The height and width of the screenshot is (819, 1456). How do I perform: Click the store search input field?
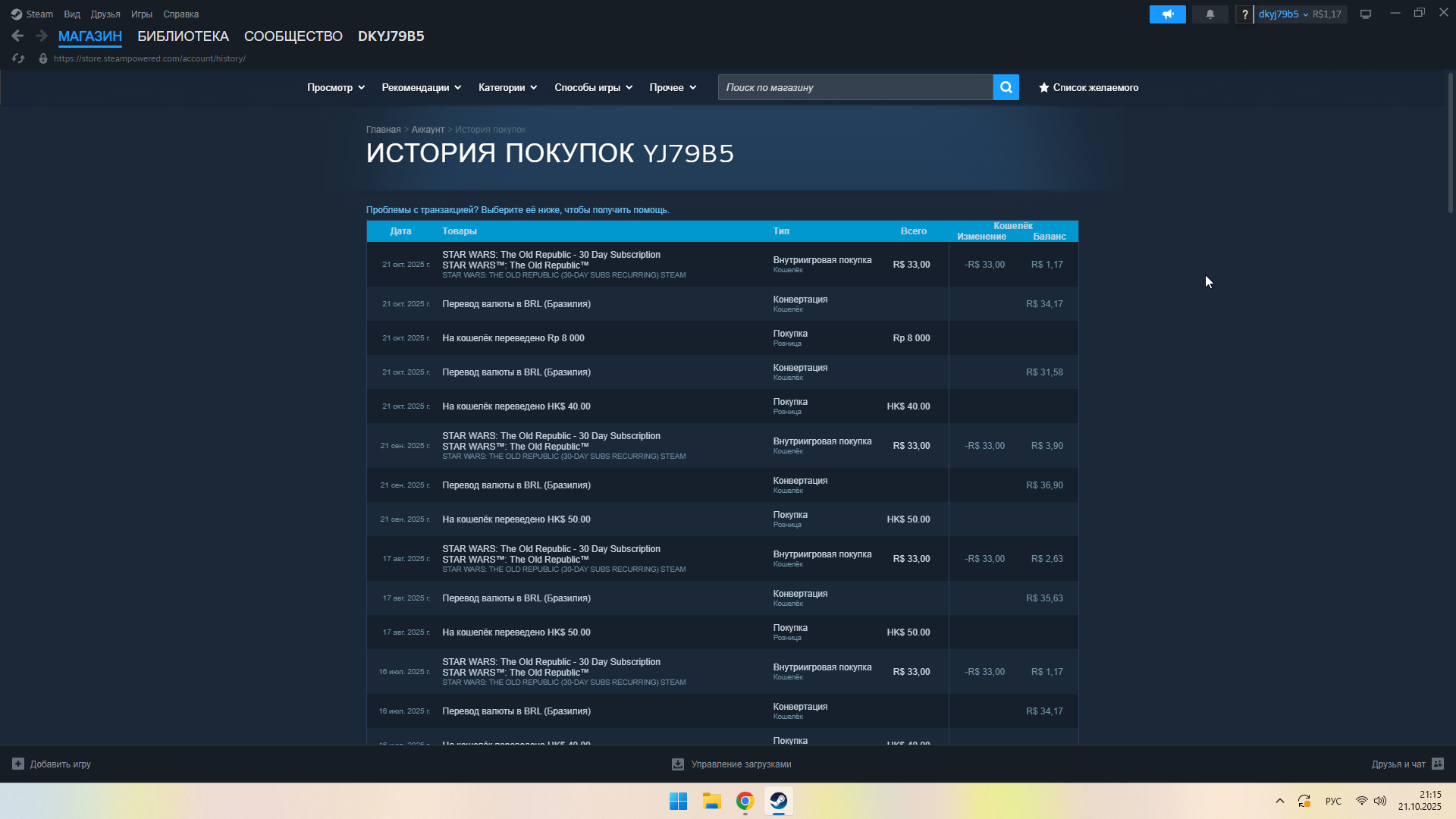click(x=855, y=87)
